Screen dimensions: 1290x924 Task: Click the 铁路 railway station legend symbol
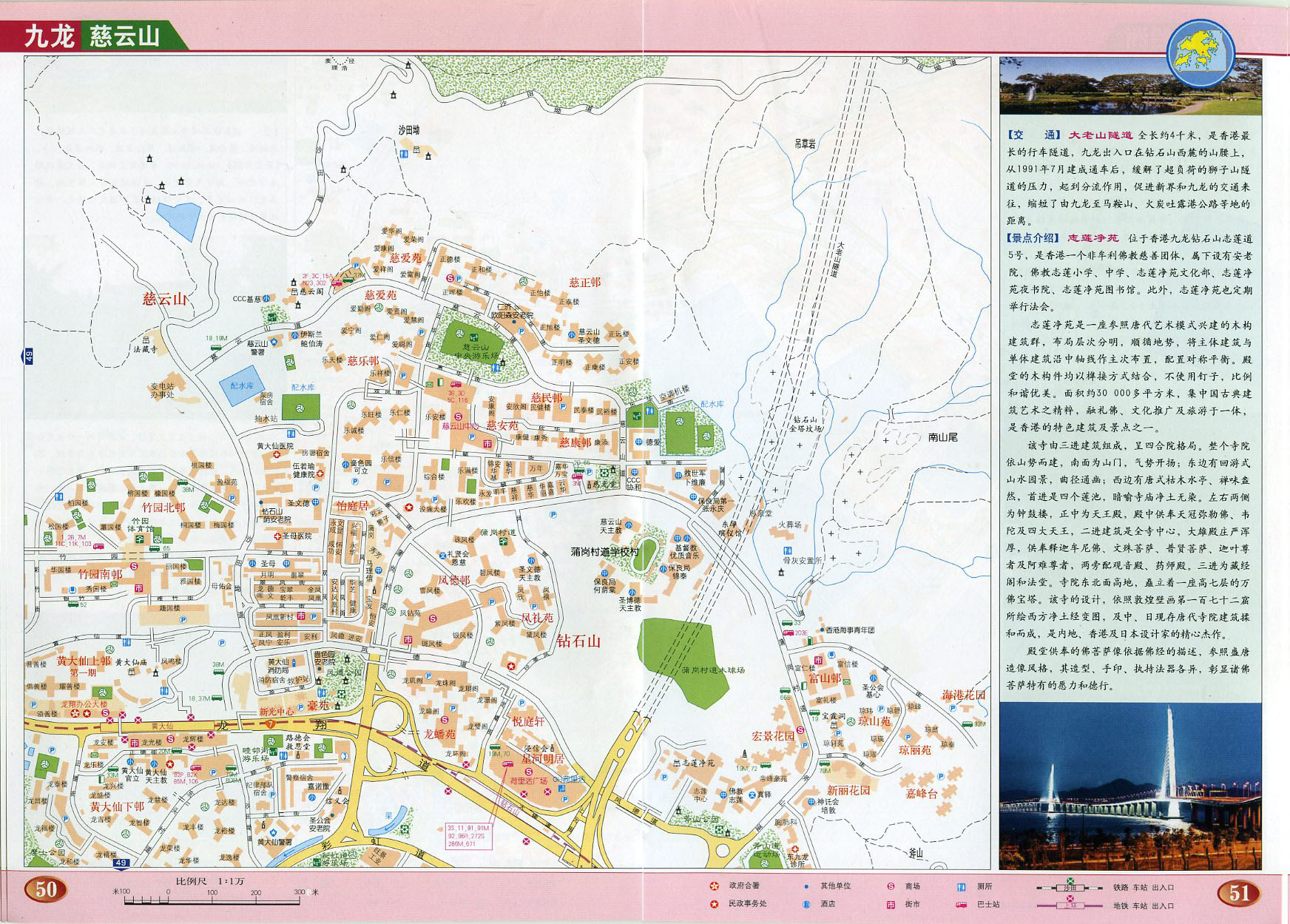(x=1070, y=886)
